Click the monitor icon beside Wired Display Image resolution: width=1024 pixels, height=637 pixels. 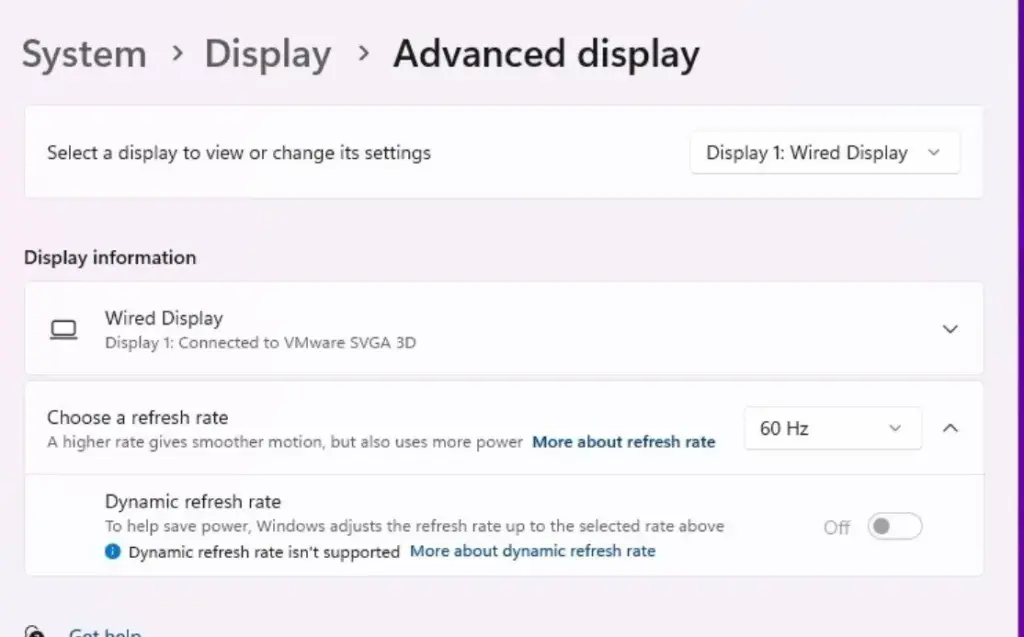coord(64,329)
